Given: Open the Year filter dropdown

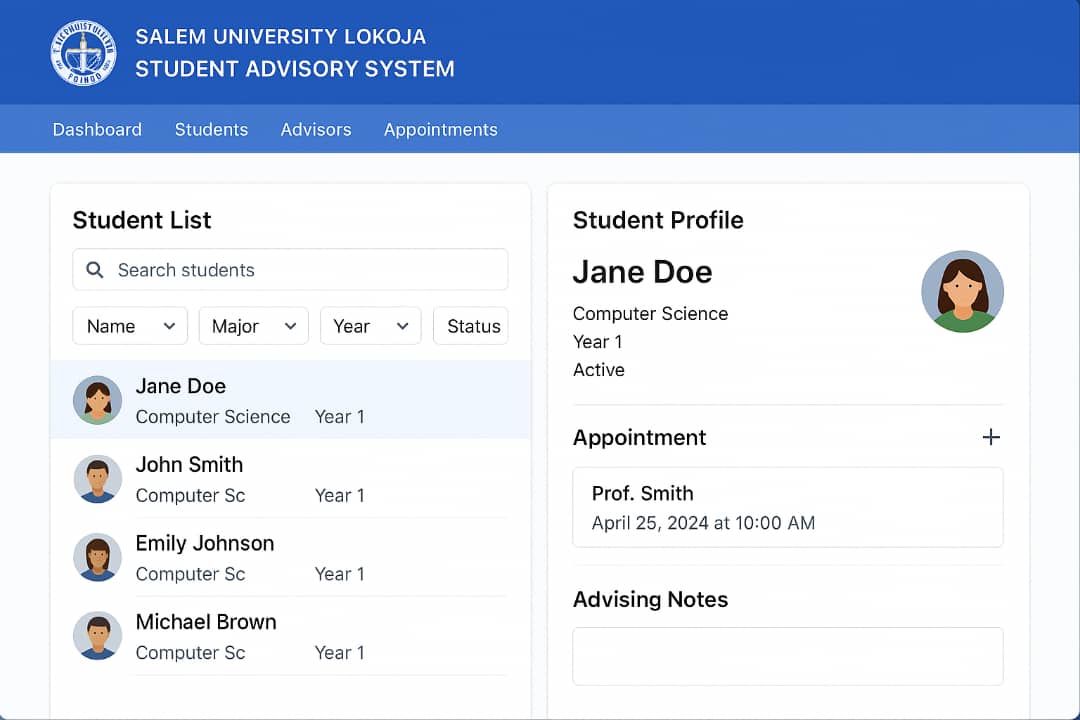Looking at the screenshot, I should (x=370, y=326).
